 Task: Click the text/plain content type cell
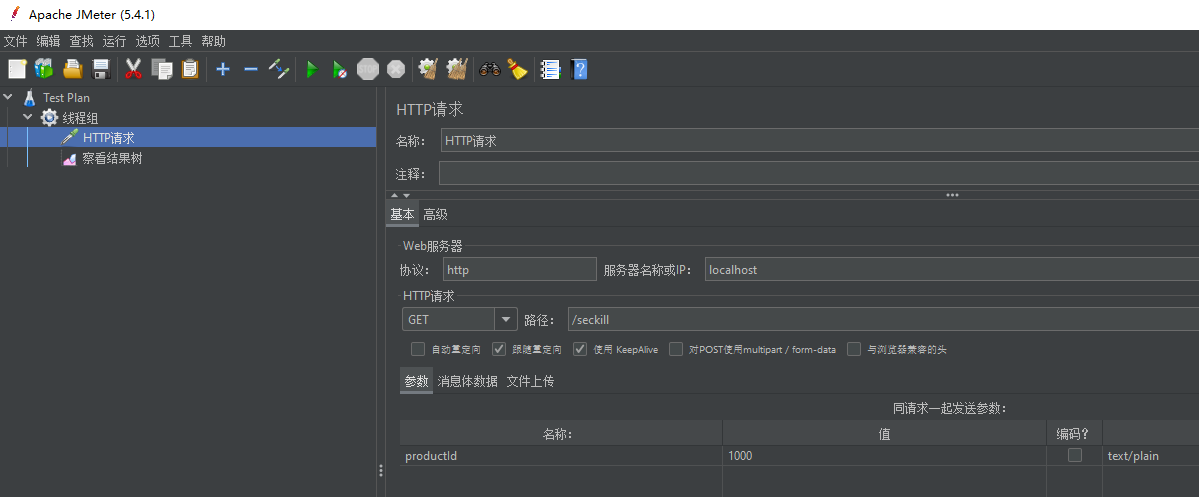[1151, 456]
